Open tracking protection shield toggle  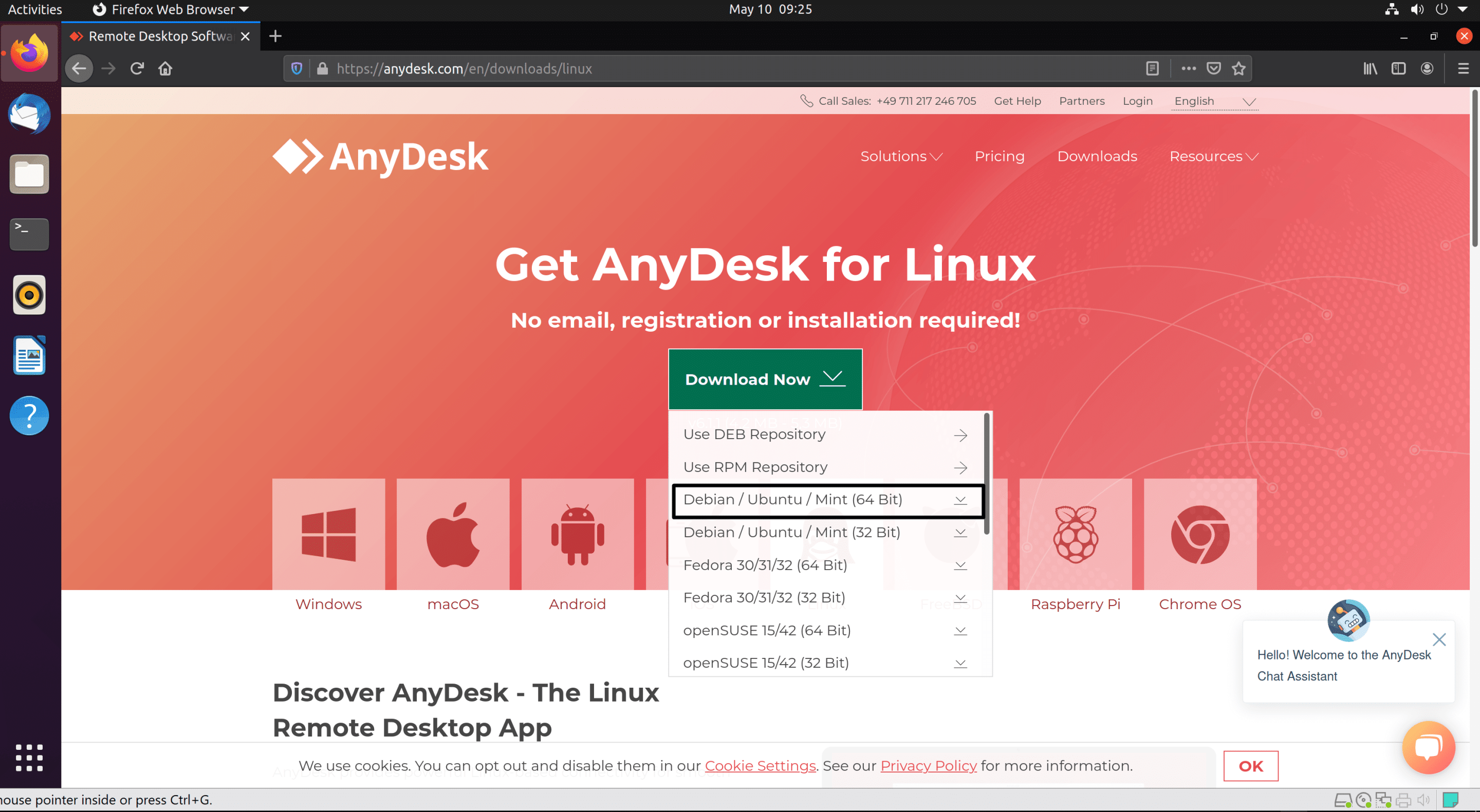click(x=297, y=68)
